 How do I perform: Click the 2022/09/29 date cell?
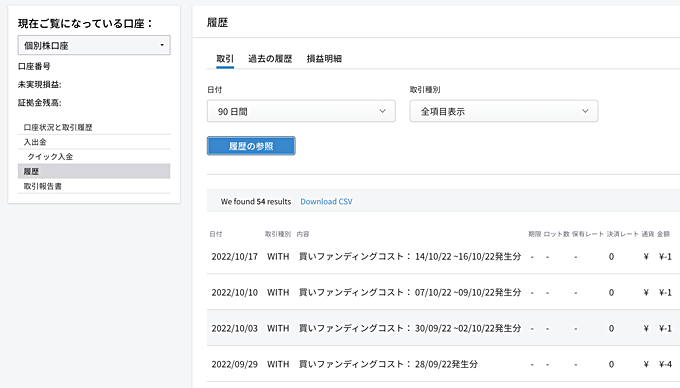[x=235, y=365]
